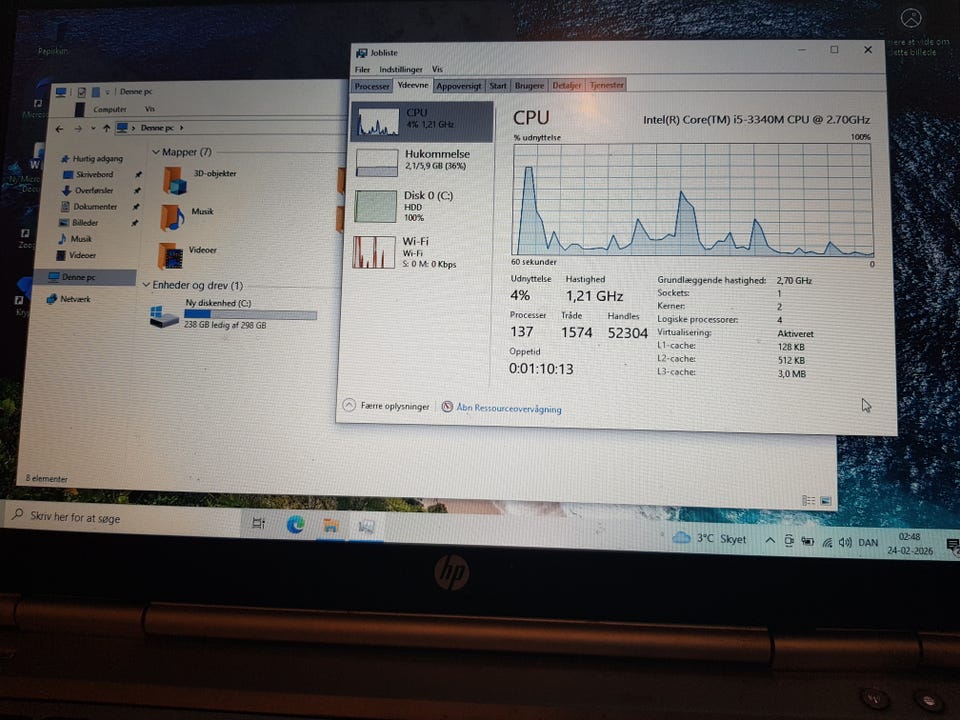
Task: Click the New folder quick access toolbar icon
Action: [96, 92]
